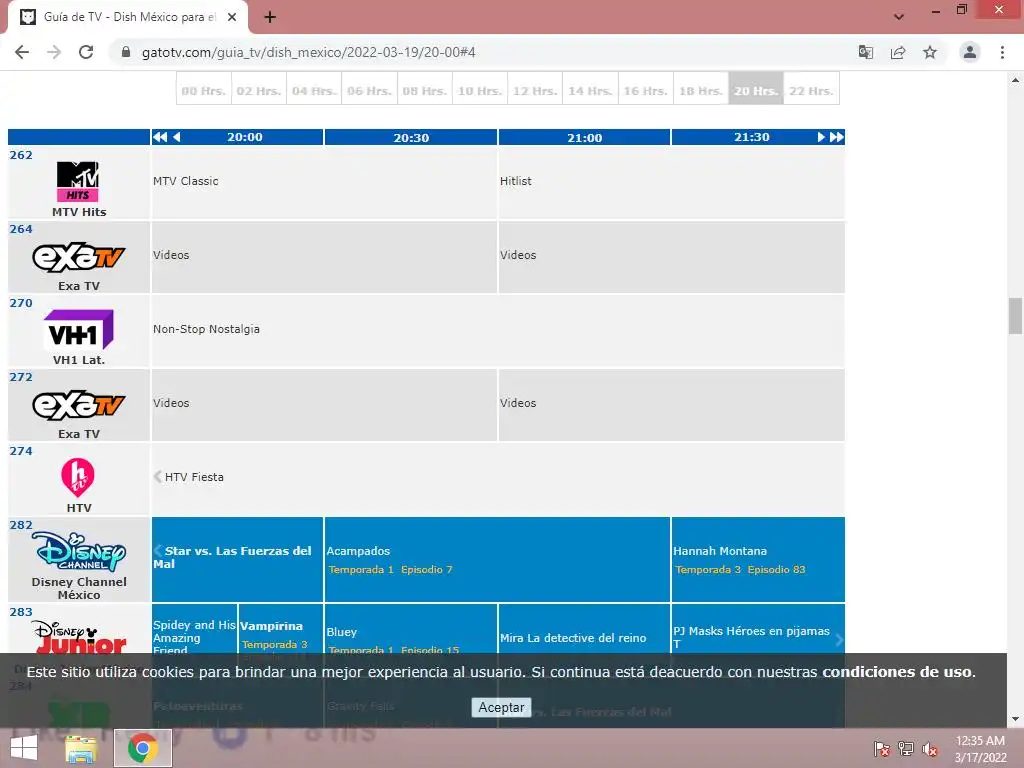Click channel number 262

coord(21,155)
